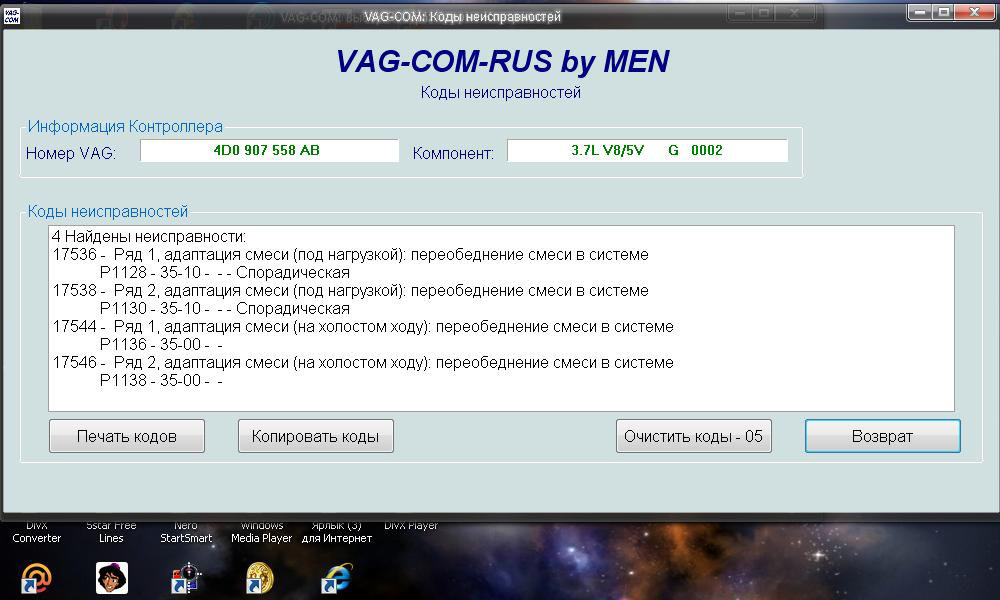Select fault code 17536 line in the list
This screenshot has height=600, width=1000.
[x=350, y=255]
